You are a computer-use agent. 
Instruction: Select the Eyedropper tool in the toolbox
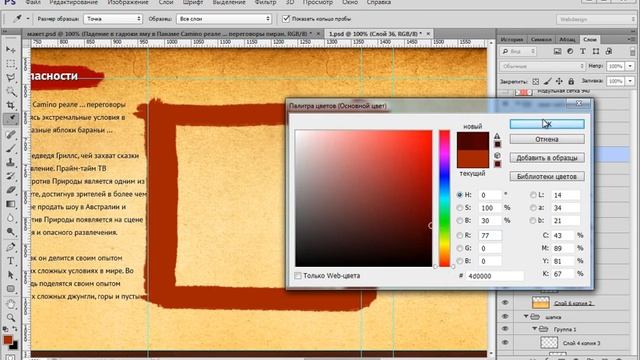pos(11,119)
